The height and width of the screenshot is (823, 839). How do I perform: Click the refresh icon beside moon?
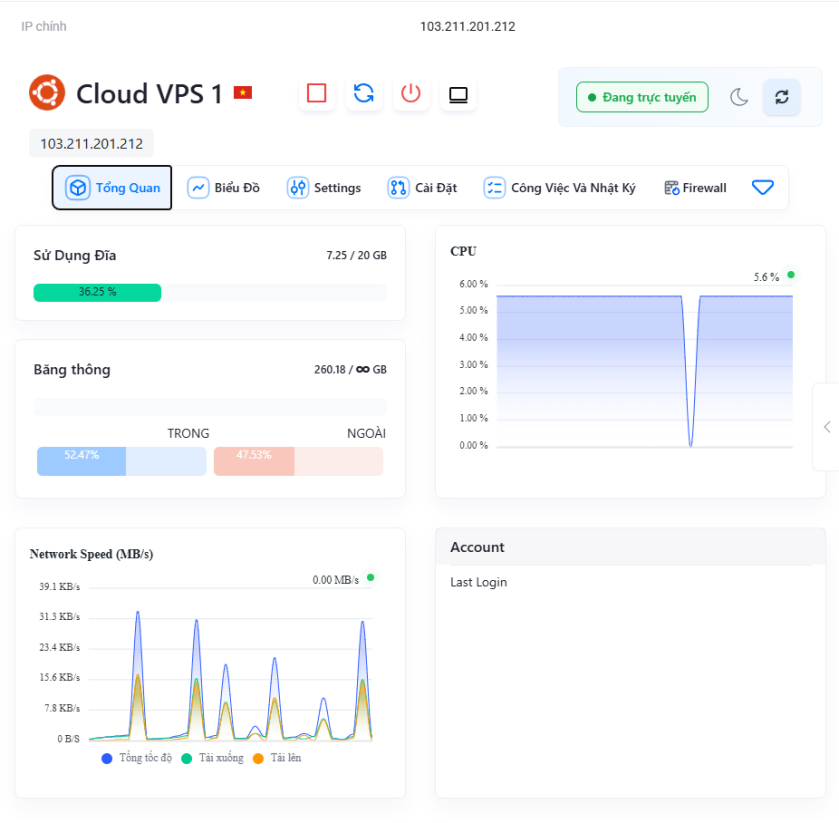(782, 97)
